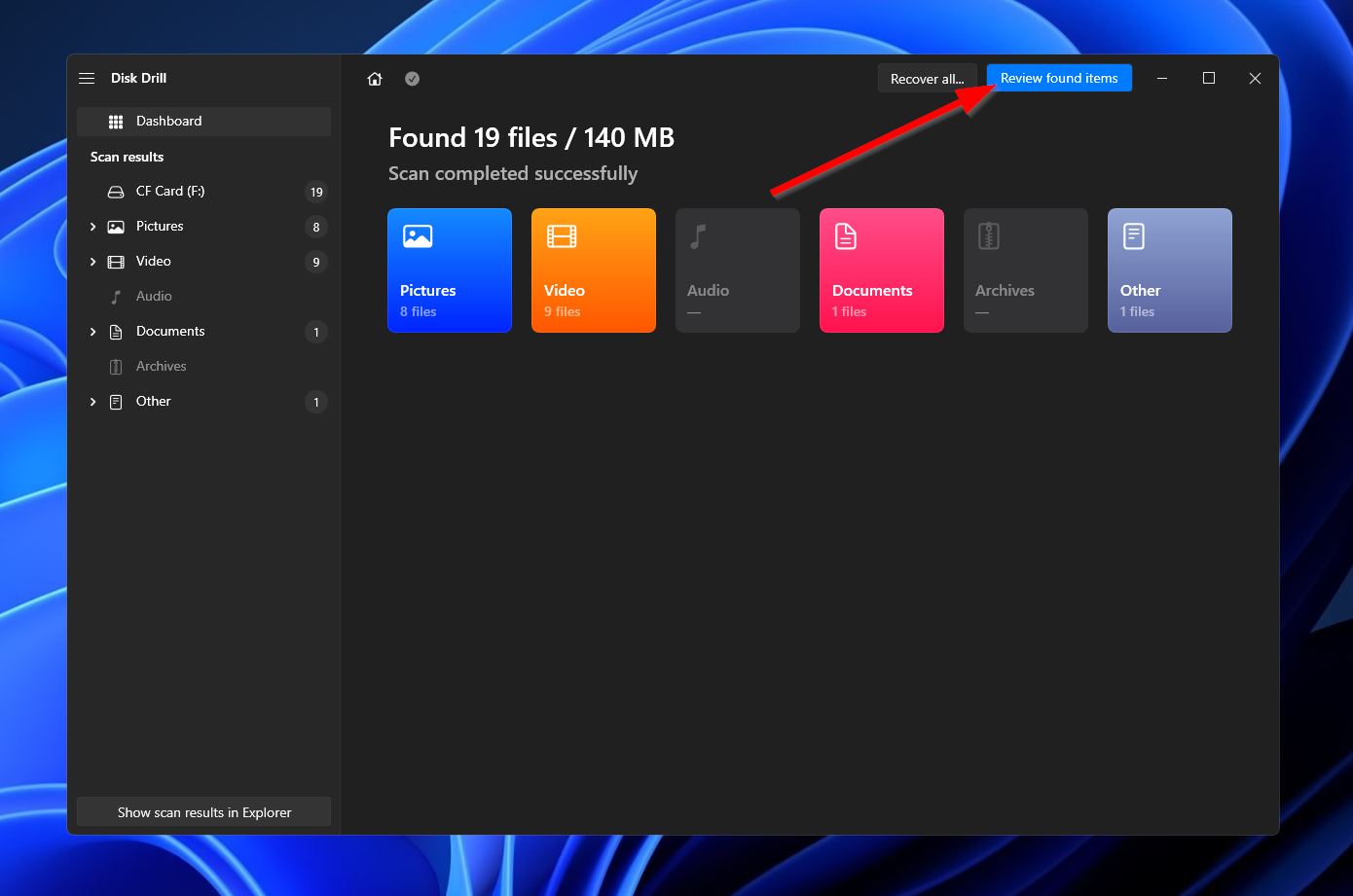Open the Video category in the sidebar
Image resolution: width=1353 pixels, height=896 pixels.
(204, 262)
